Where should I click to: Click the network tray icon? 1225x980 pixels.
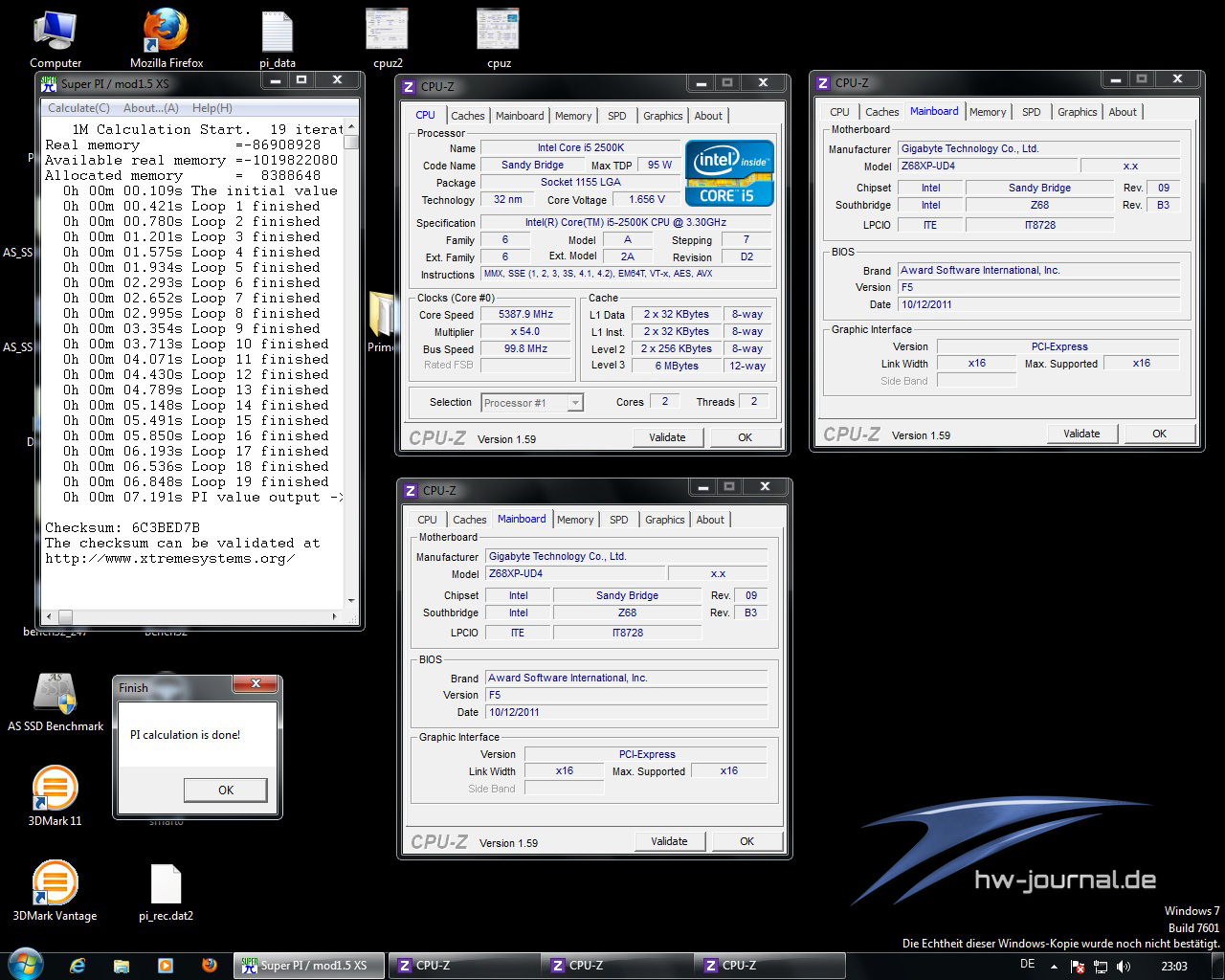click(1101, 967)
